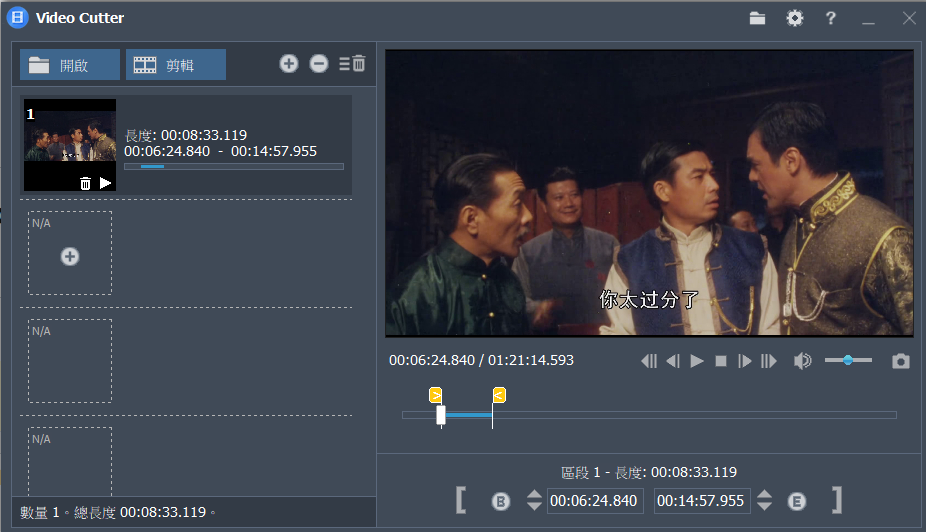The width and height of the screenshot is (926, 532).
Task: Set segment start with left bracket icon
Action: point(461,500)
